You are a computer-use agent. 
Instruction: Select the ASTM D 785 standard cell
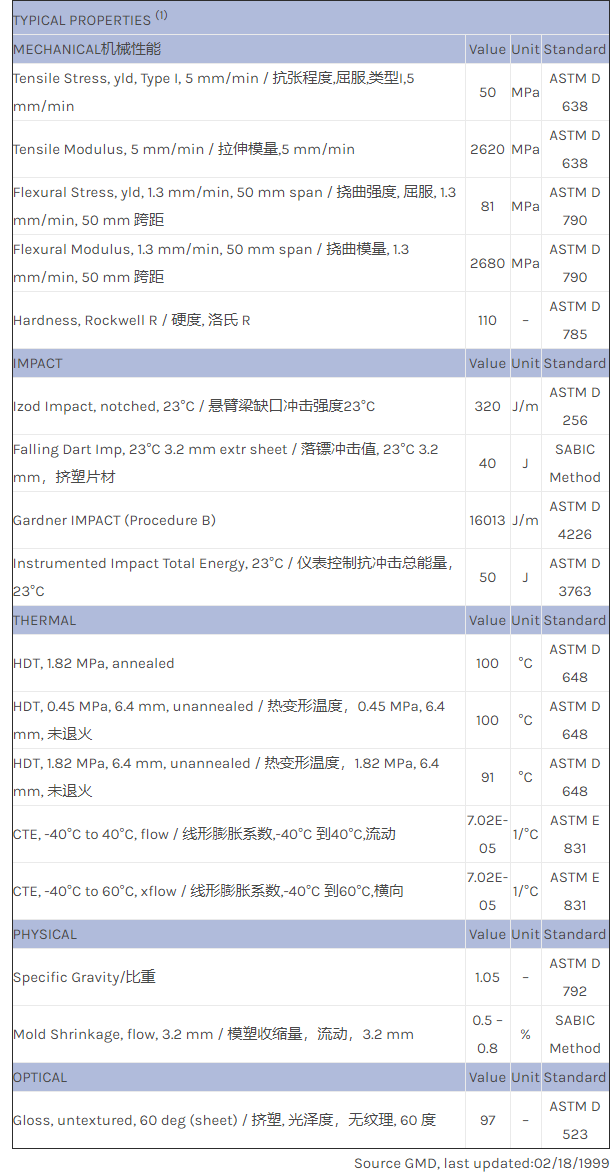pos(575,320)
